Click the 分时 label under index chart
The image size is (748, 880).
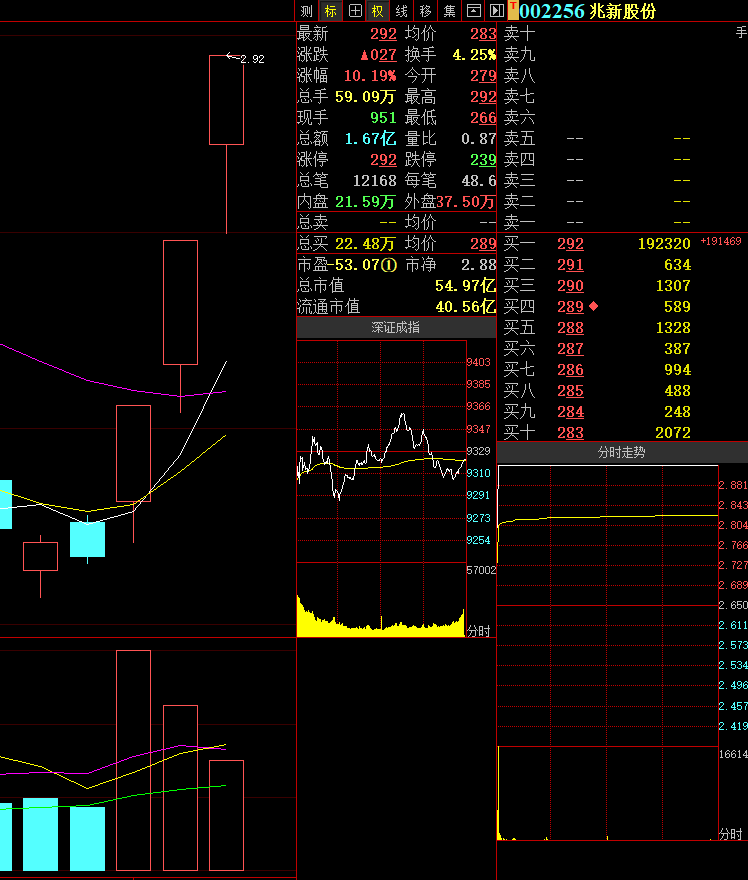click(x=479, y=631)
